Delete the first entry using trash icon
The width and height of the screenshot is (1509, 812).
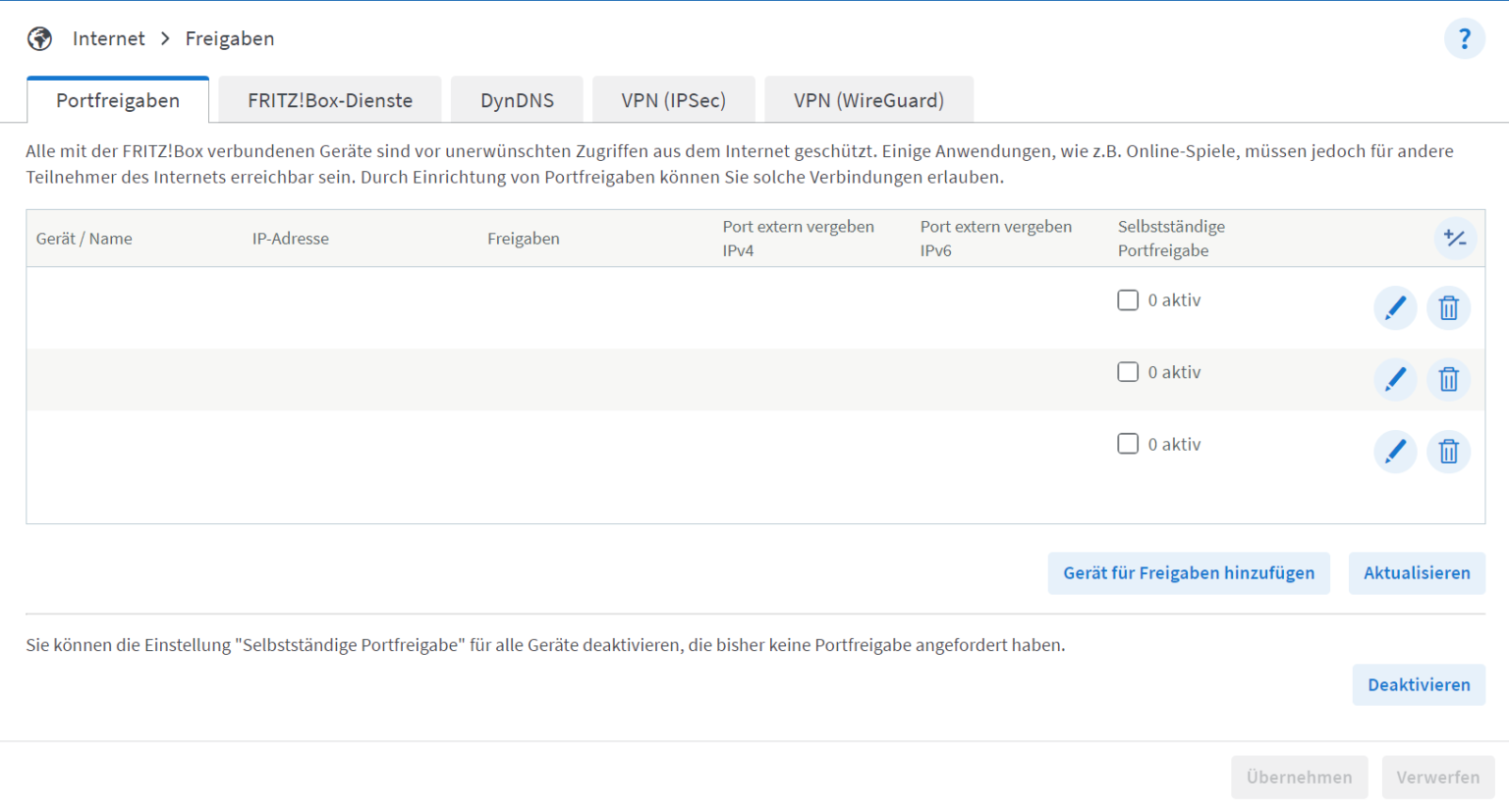1448,307
